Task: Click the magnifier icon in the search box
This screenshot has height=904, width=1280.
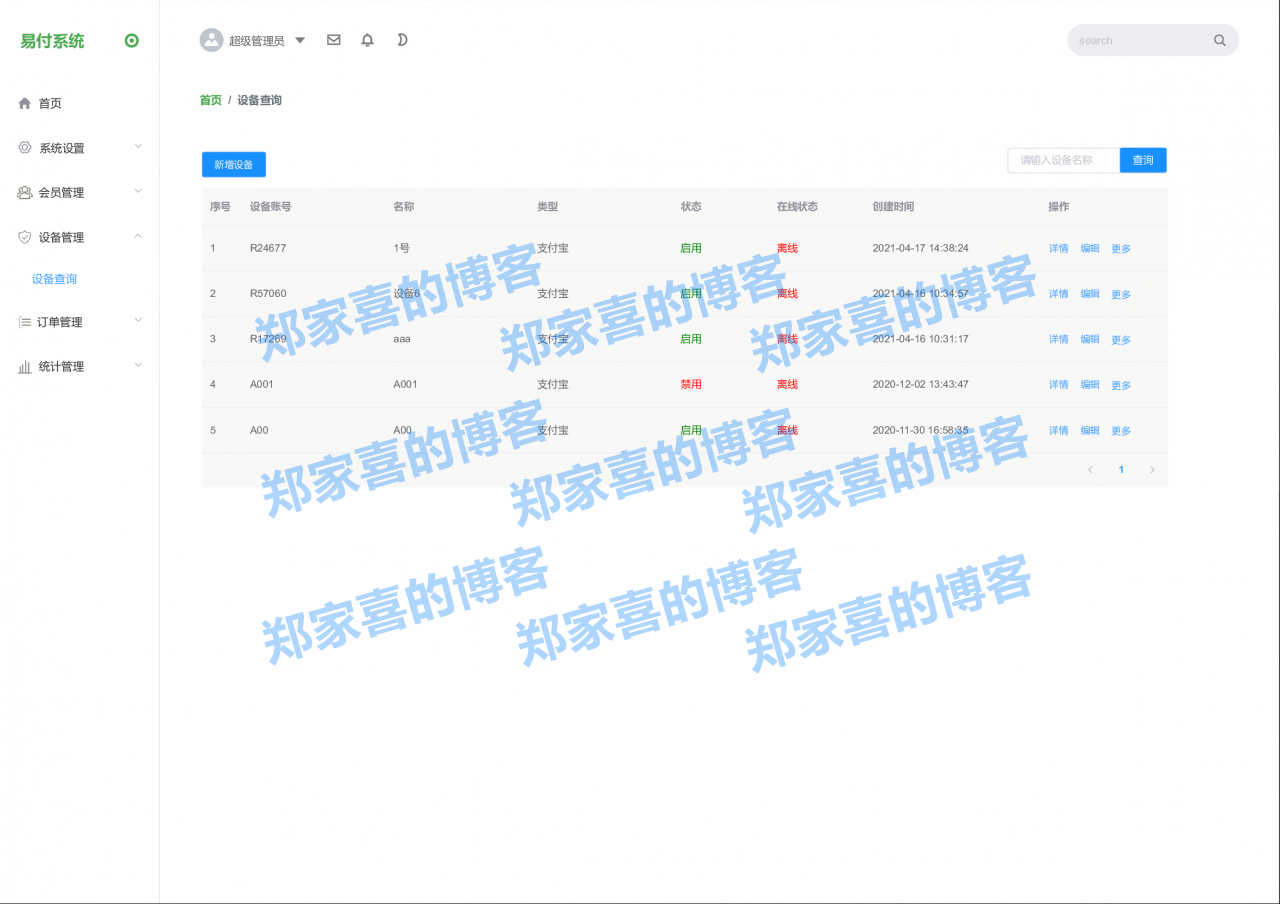Action: 1219,40
